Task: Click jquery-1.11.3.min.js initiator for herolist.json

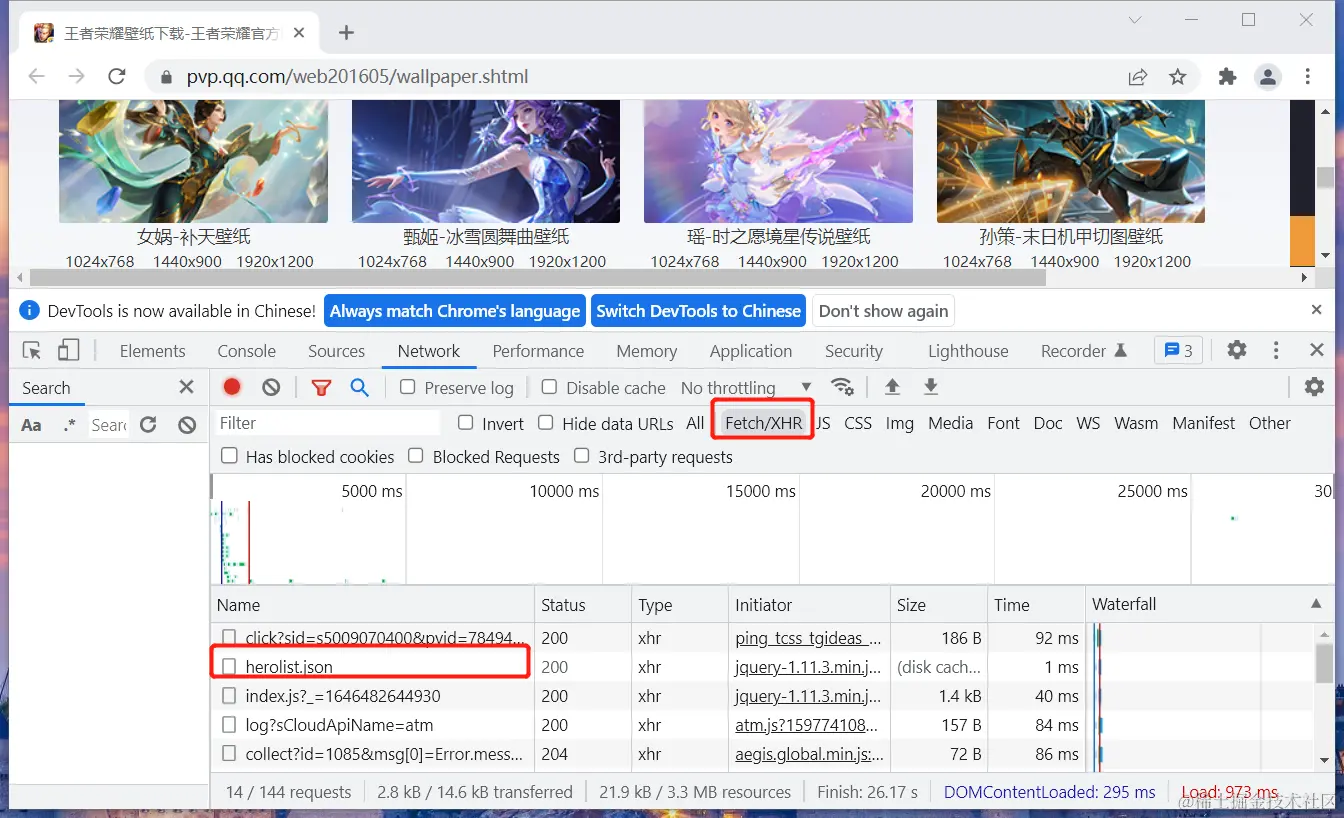Action: click(x=808, y=667)
